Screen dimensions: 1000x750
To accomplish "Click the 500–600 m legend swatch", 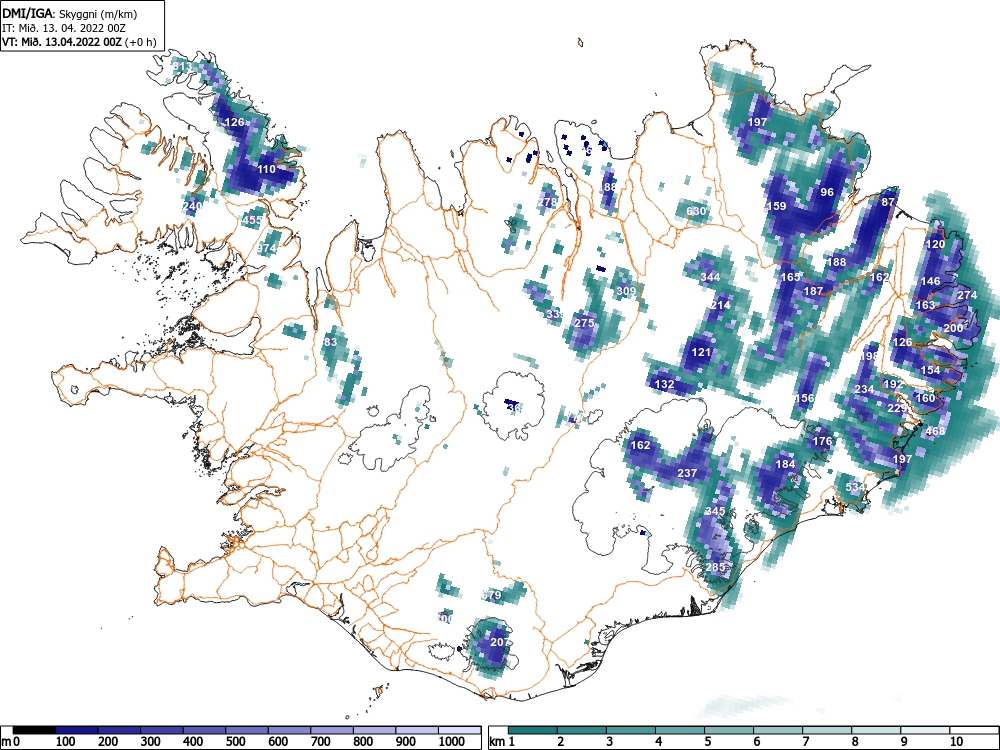I will 247,730.
